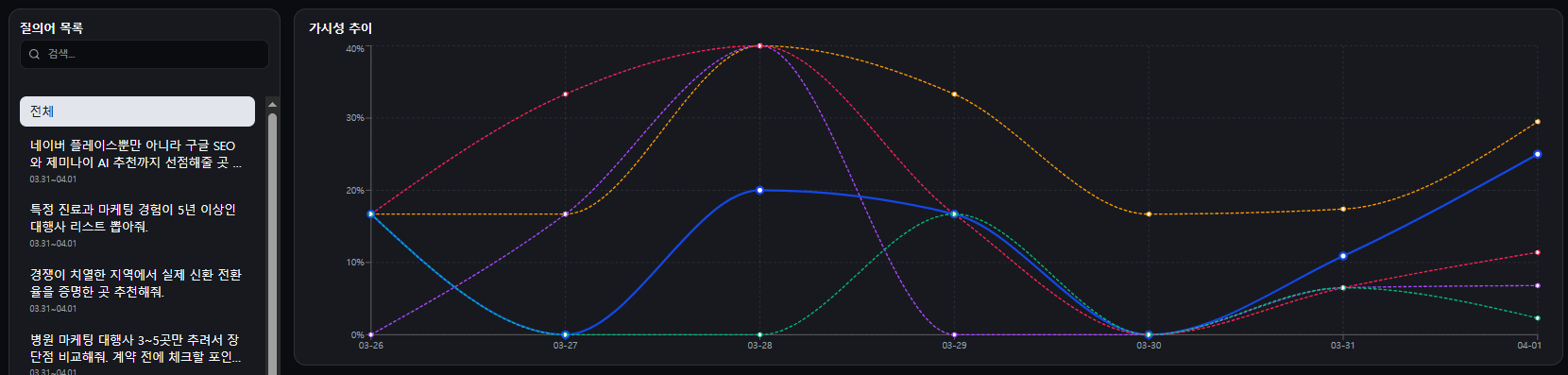Viewport: 1568px width, 375px height.
Task: Click the overlapping data point at 03-26 near 17%
Action: [370, 214]
